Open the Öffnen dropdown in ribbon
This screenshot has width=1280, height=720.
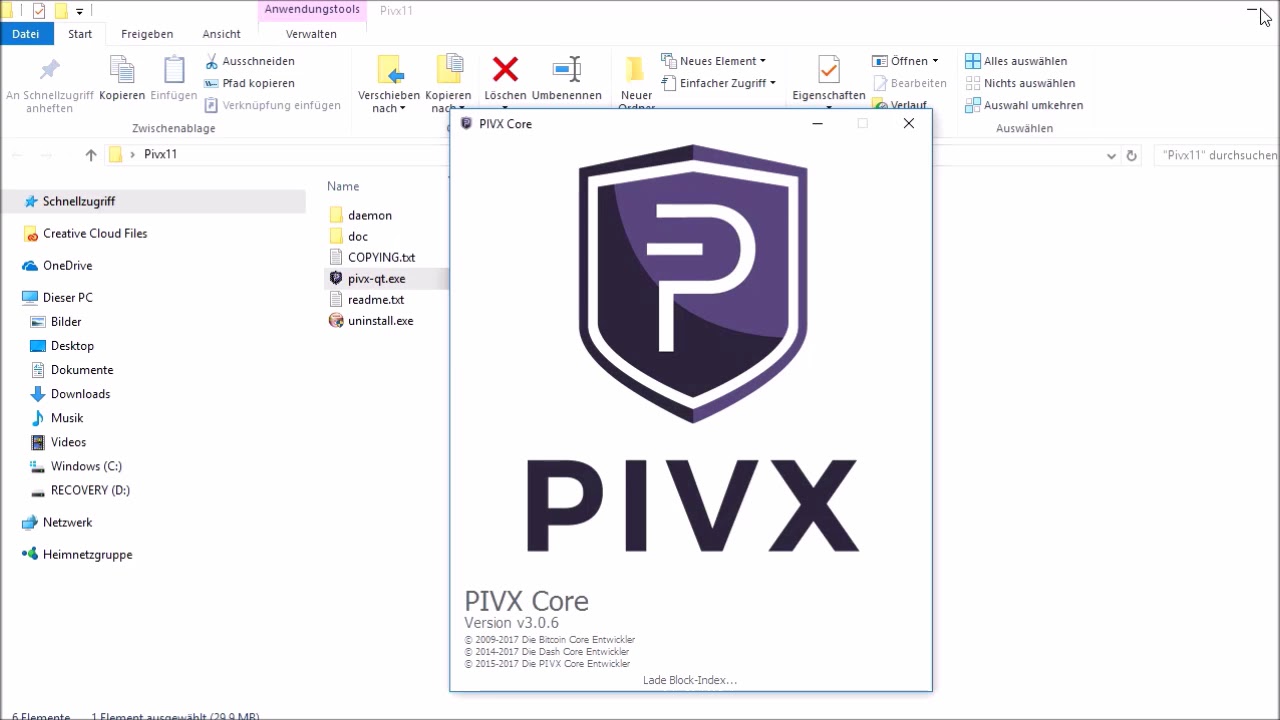tap(905, 61)
